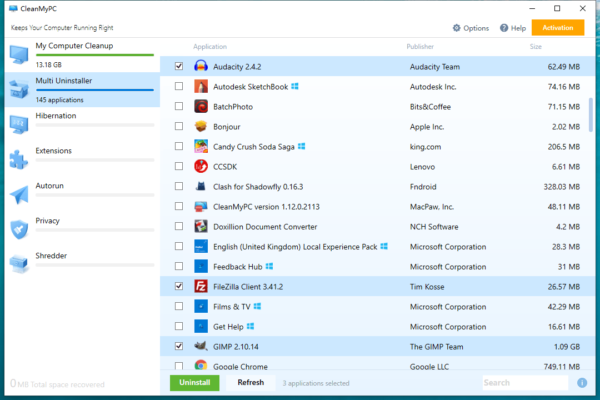Screen dimensions: 600x400
Task: Click the English Local Experience Pack icon
Action: click(x=201, y=247)
